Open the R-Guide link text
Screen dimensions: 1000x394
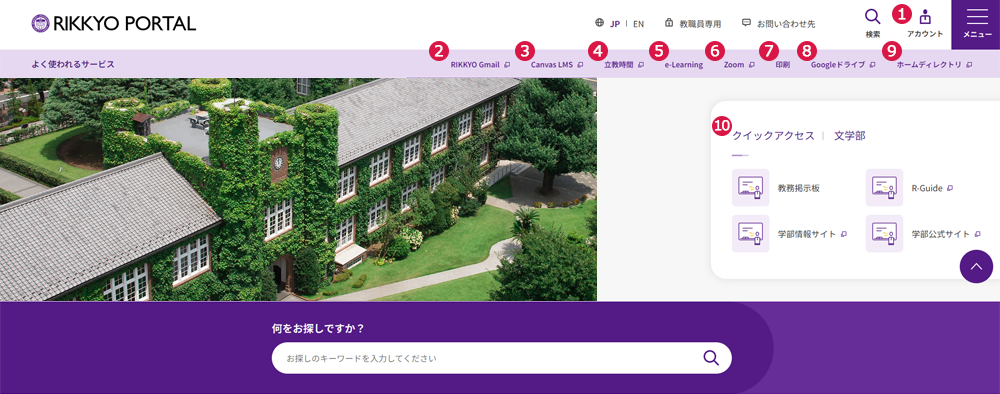coord(927,188)
